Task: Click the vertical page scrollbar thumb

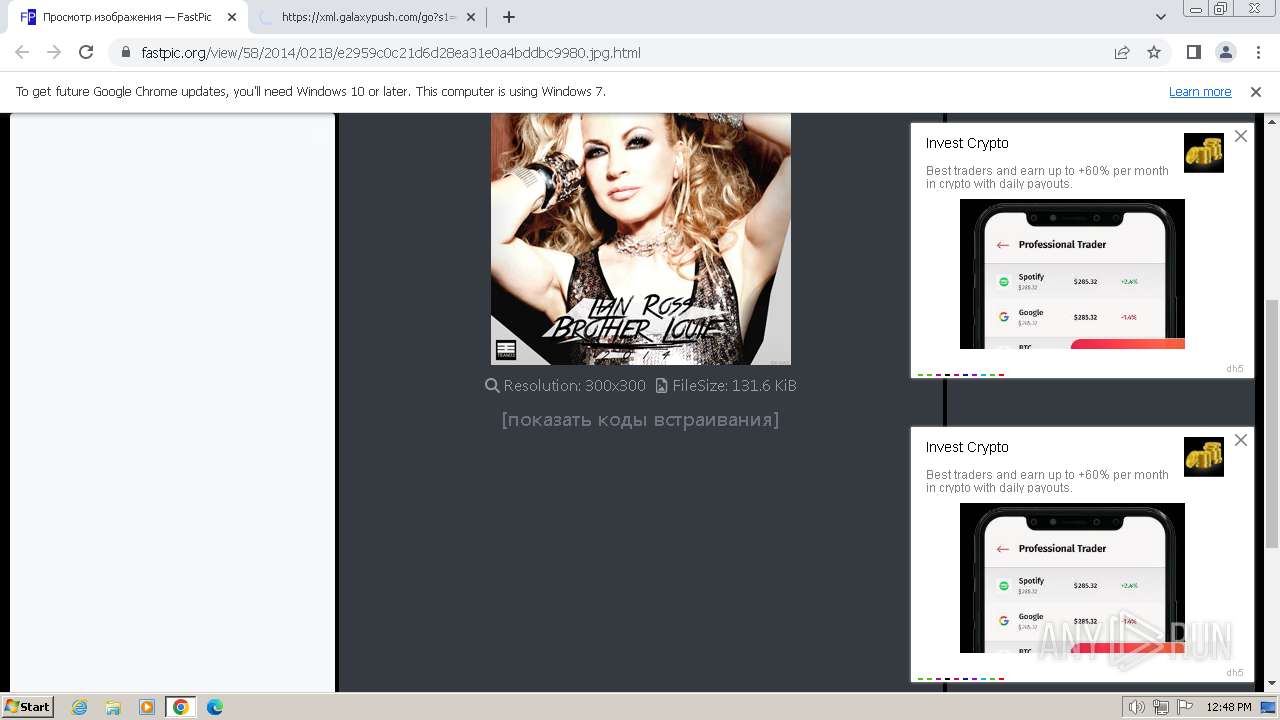Action: coord(1272,423)
